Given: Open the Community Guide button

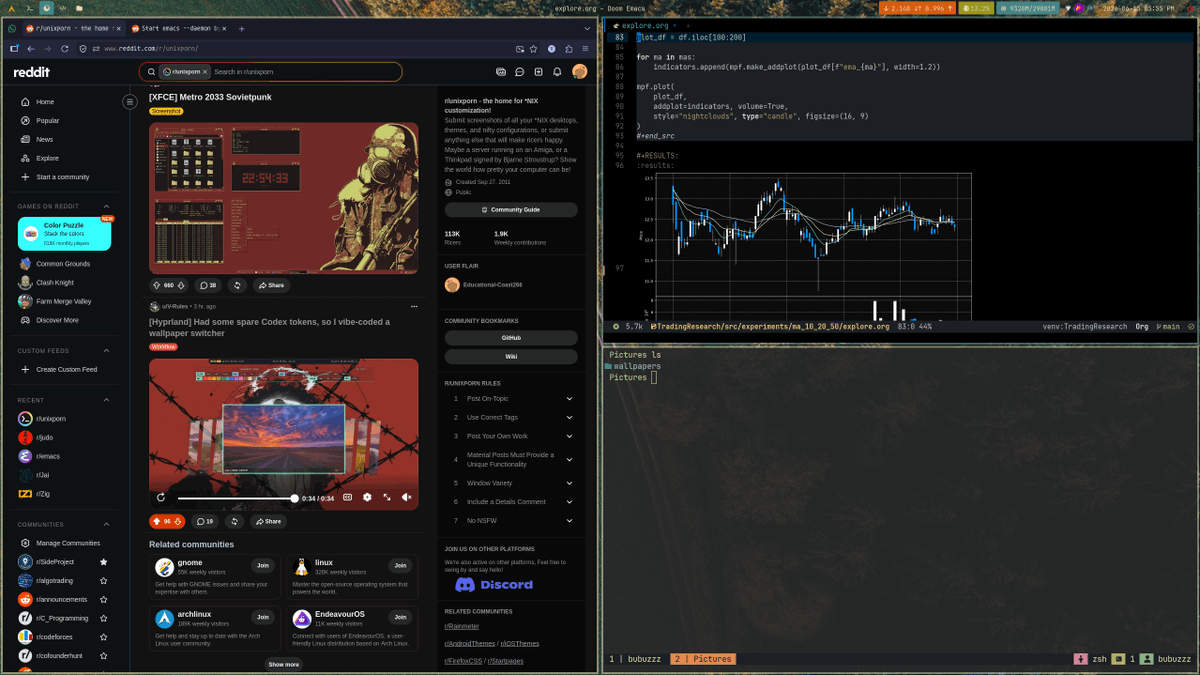Looking at the screenshot, I should coord(511,210).
